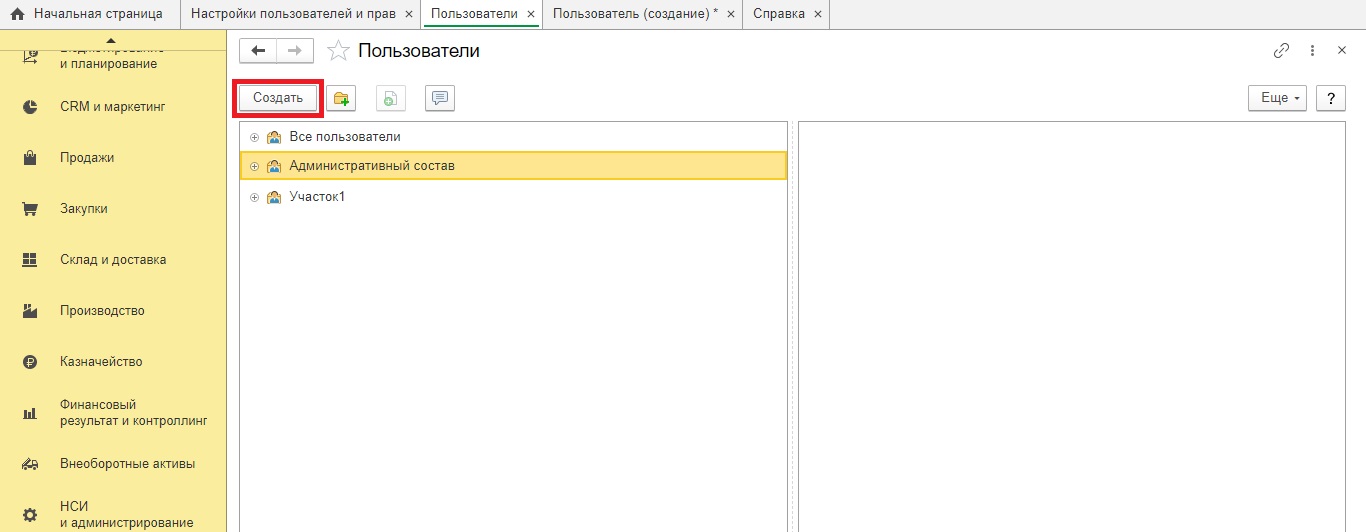
Task: Go back with the left arrow button
Action: [x=258, y=51]
